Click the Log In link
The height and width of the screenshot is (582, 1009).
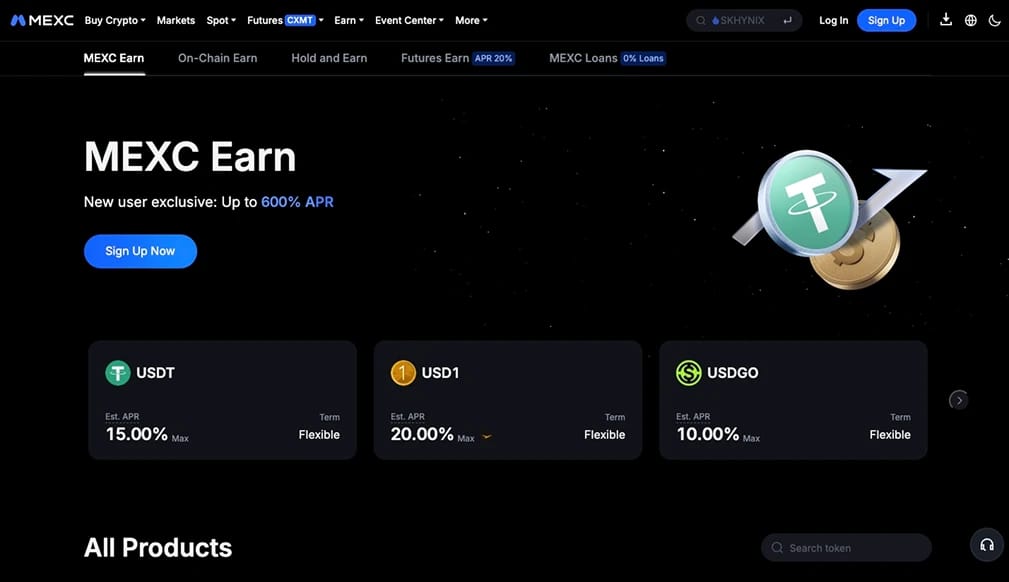tap(833, 21)
